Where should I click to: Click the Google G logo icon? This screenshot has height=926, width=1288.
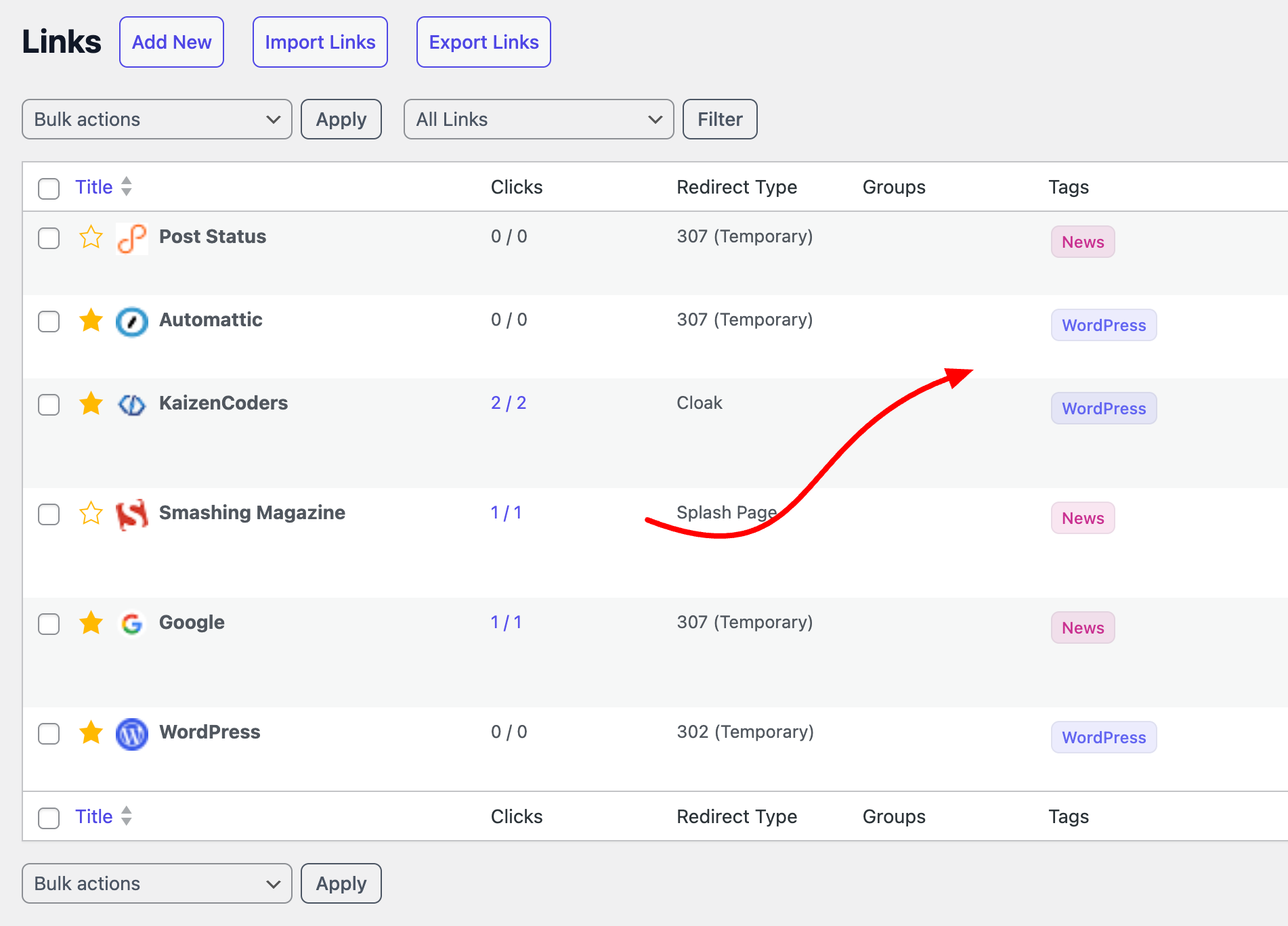pyautogui.click(x=132, y=624)
